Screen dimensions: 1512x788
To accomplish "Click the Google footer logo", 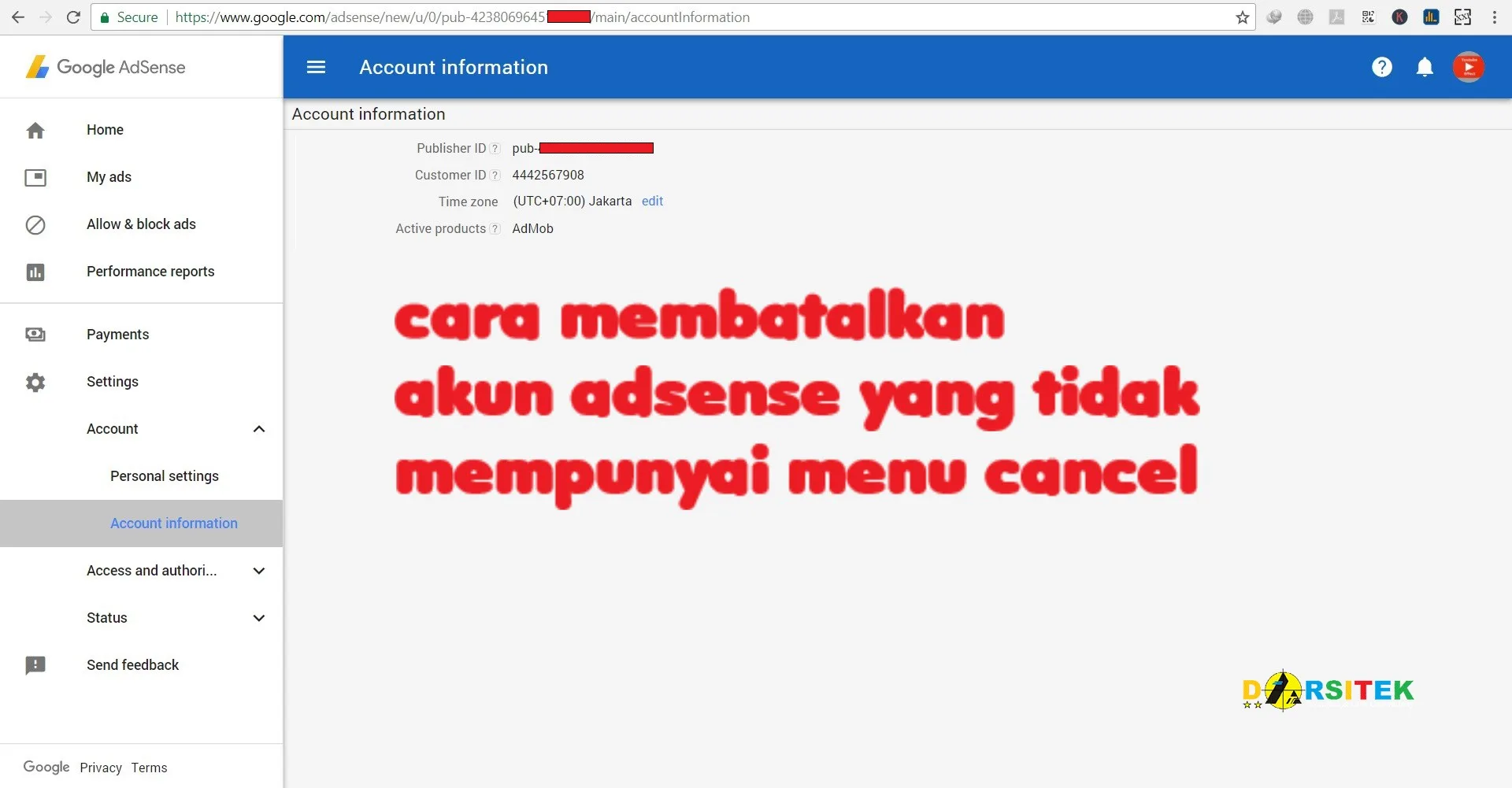I will tap(46, 767).
